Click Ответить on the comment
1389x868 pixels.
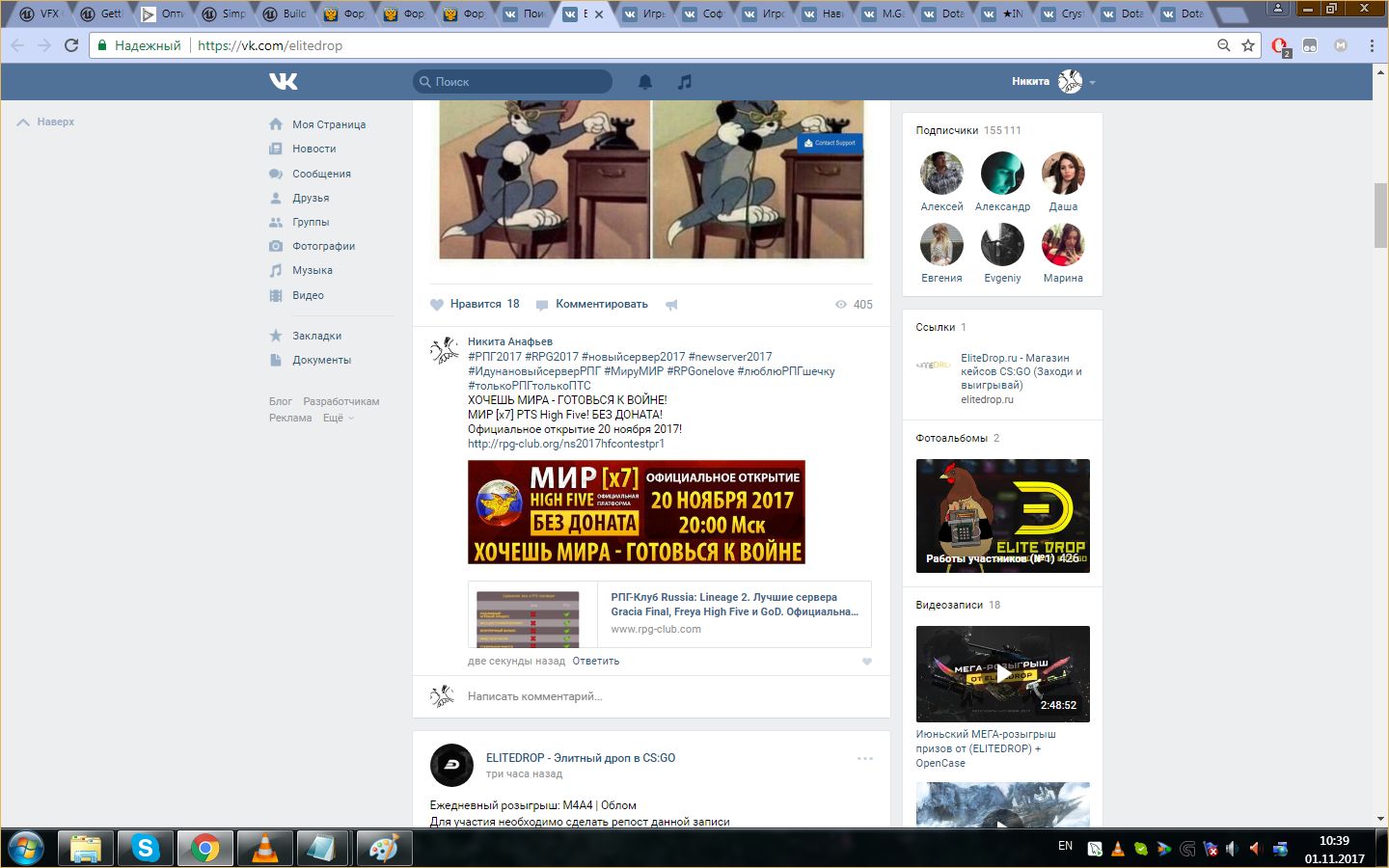click(596, 661)
